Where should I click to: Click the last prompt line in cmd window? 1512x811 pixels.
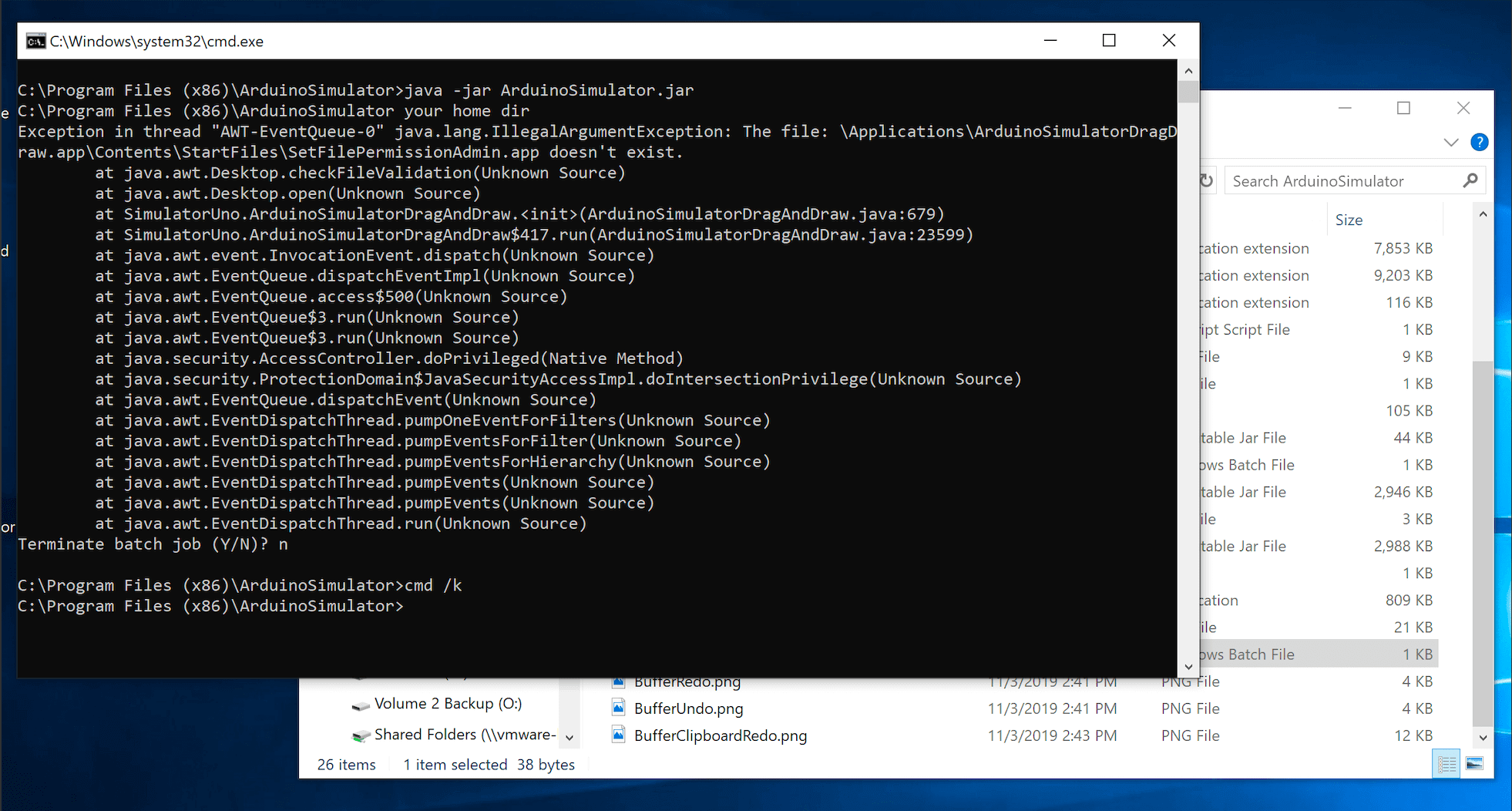click(x=210, y=606)
